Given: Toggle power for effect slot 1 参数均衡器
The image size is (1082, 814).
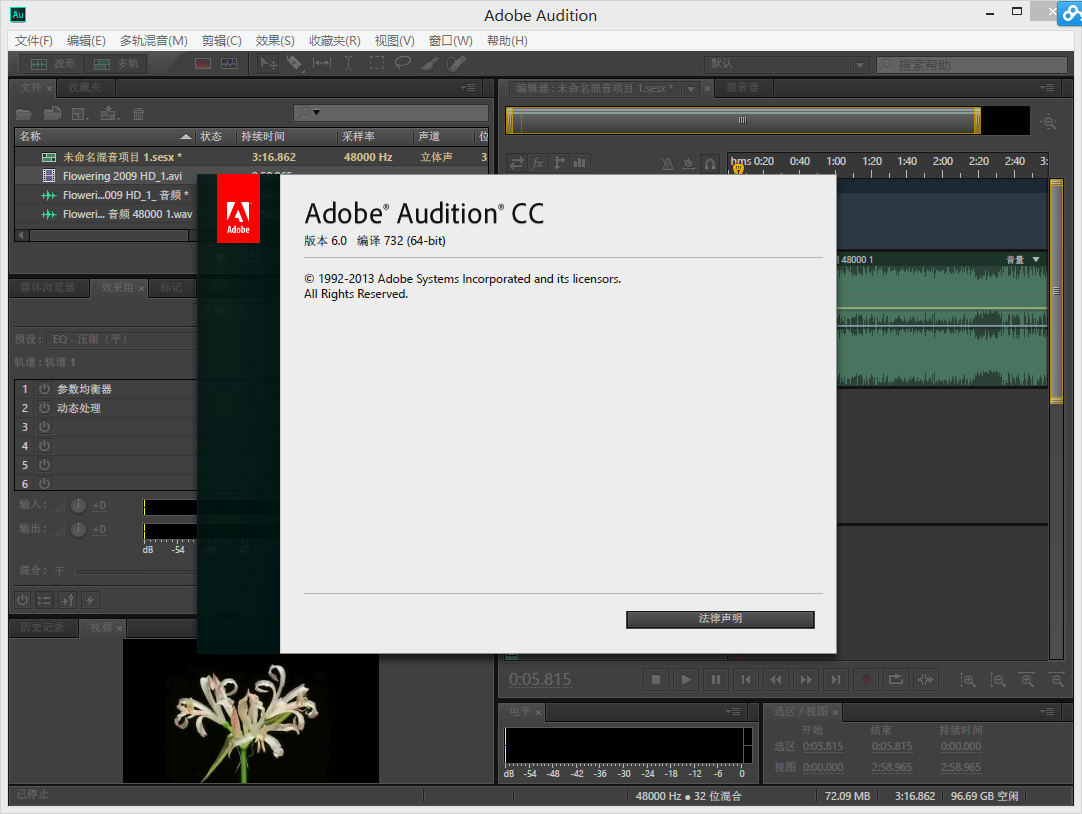Looking at the screenshot, I should click(x=44, y=389).
